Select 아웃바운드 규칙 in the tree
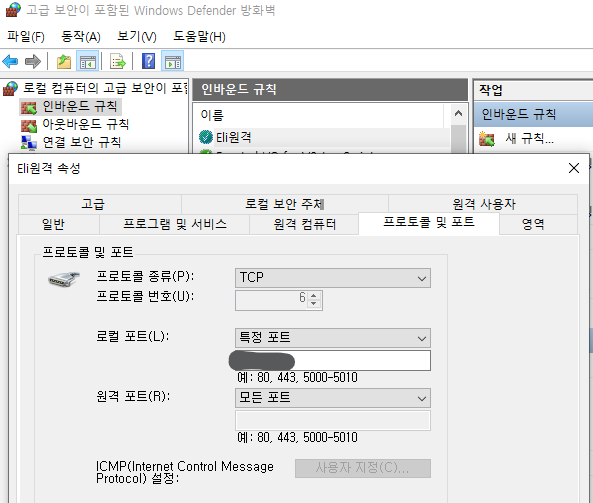 [85, 124]
